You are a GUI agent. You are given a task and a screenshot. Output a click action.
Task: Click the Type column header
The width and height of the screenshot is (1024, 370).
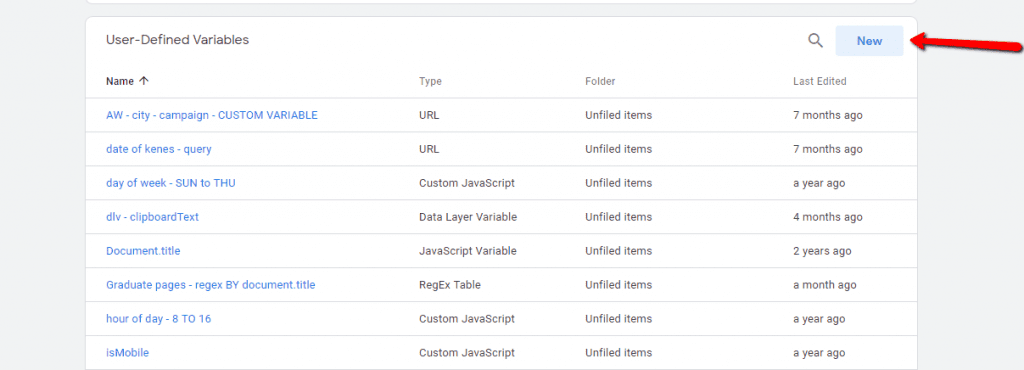point(430,82)
